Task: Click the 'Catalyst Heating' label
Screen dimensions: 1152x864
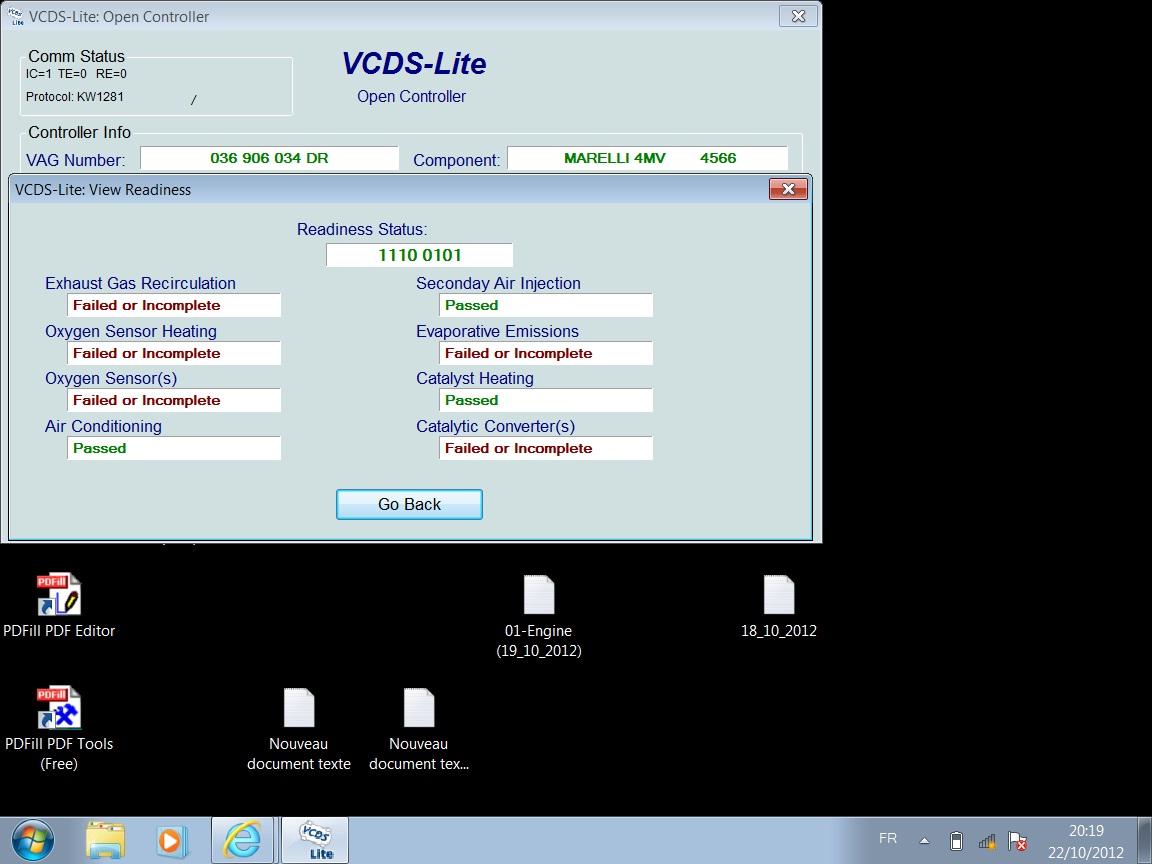Action: [475, 378]
